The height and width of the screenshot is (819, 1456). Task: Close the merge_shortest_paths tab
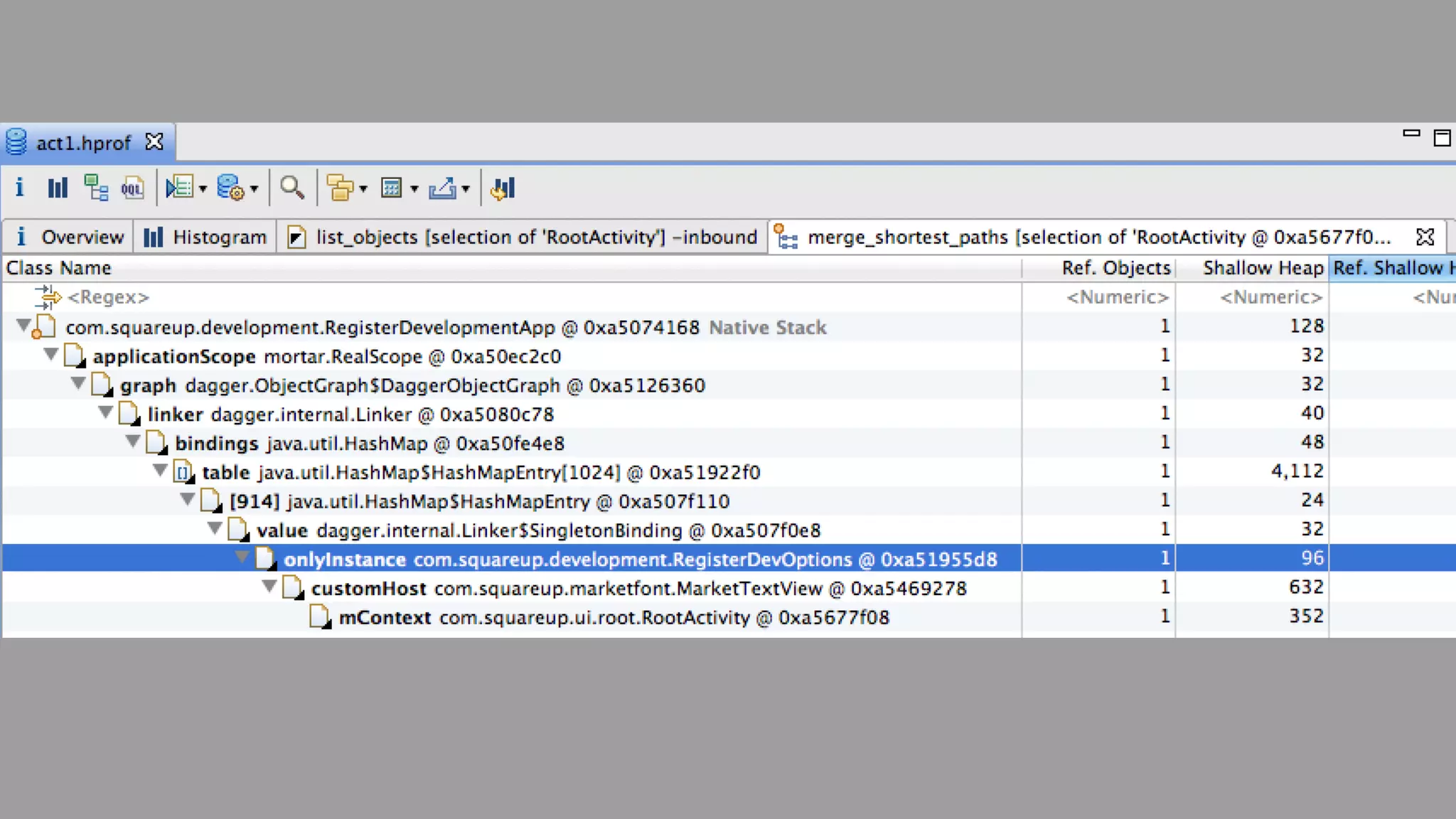[1425, 237]
